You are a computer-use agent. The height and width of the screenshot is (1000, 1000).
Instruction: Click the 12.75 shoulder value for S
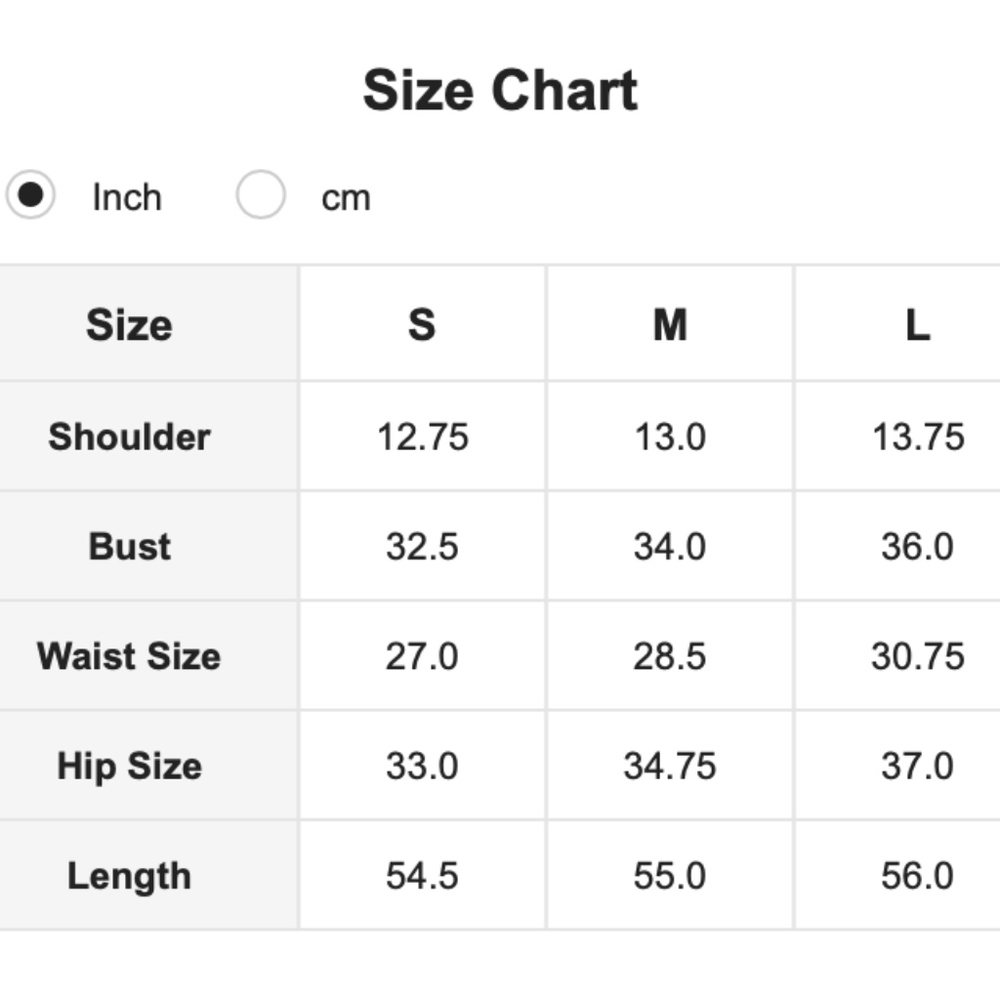click(422, 437)
